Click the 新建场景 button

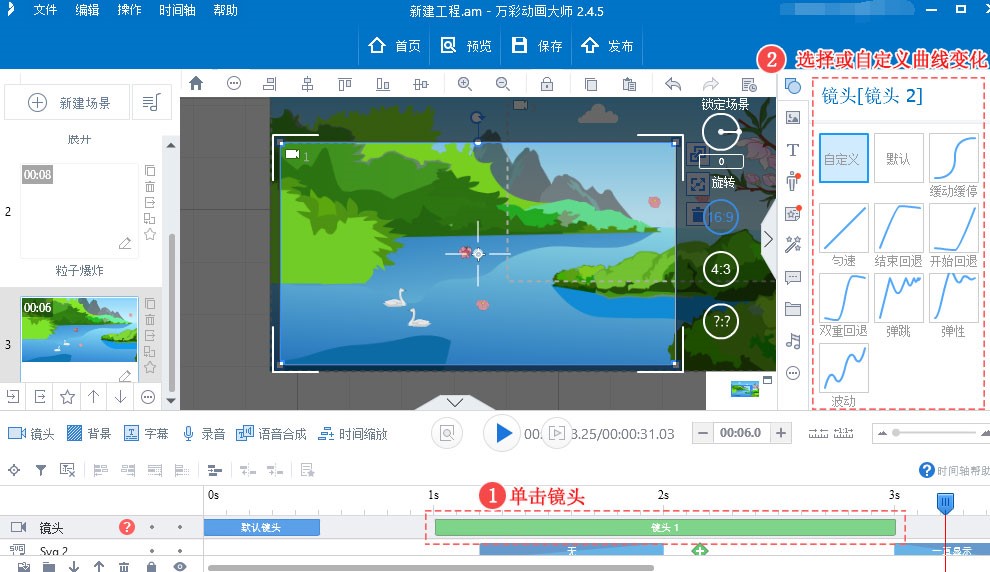pyautogui.click(x=69, y=103)
